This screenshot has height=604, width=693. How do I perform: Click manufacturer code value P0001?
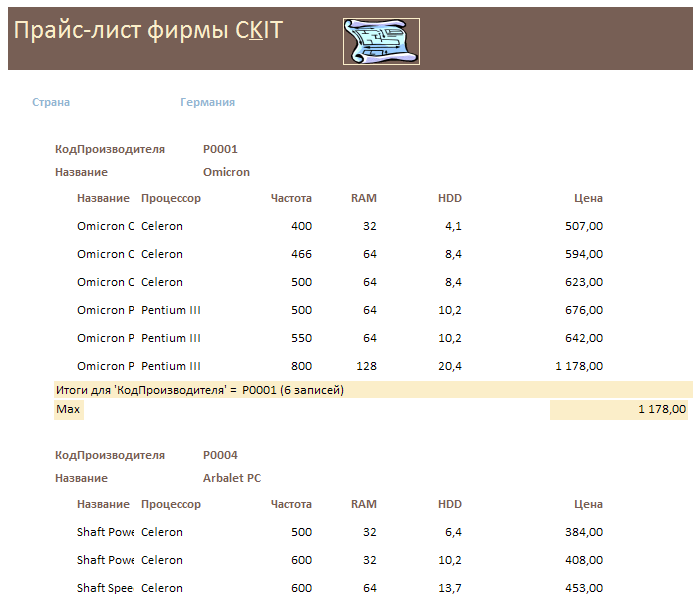coord(220,149)
